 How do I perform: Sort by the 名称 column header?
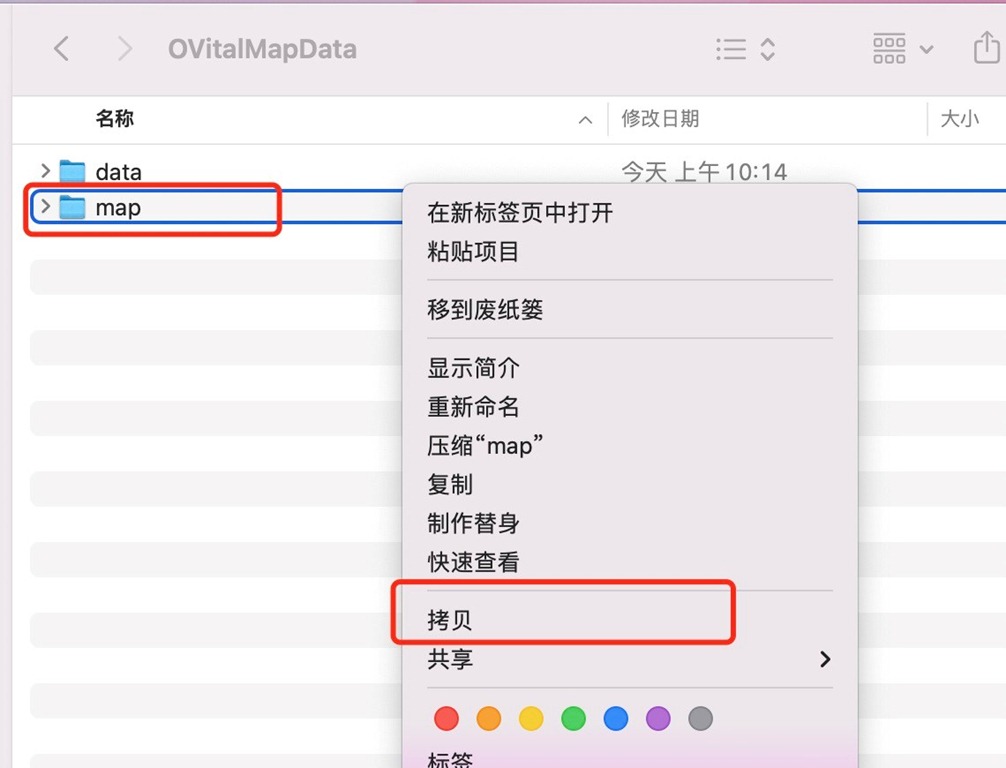click(115, 119)
